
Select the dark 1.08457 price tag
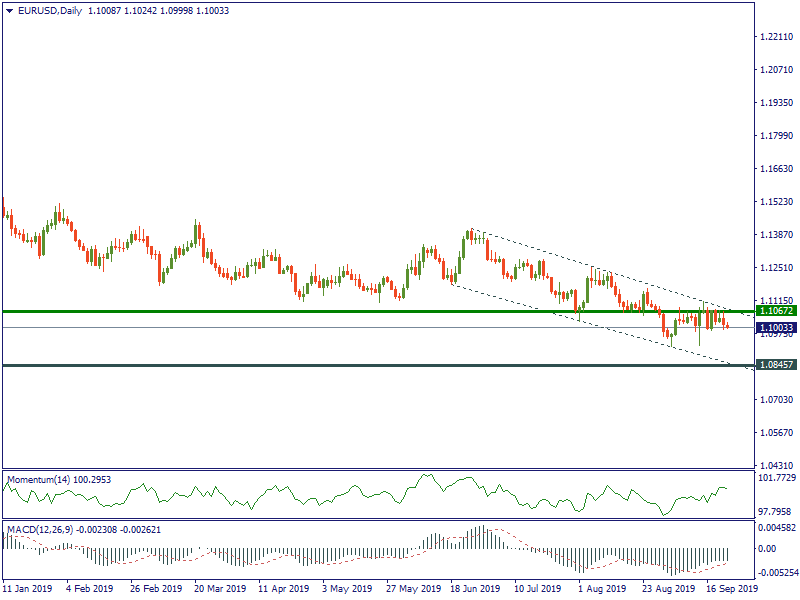click(x=776, y=365)
